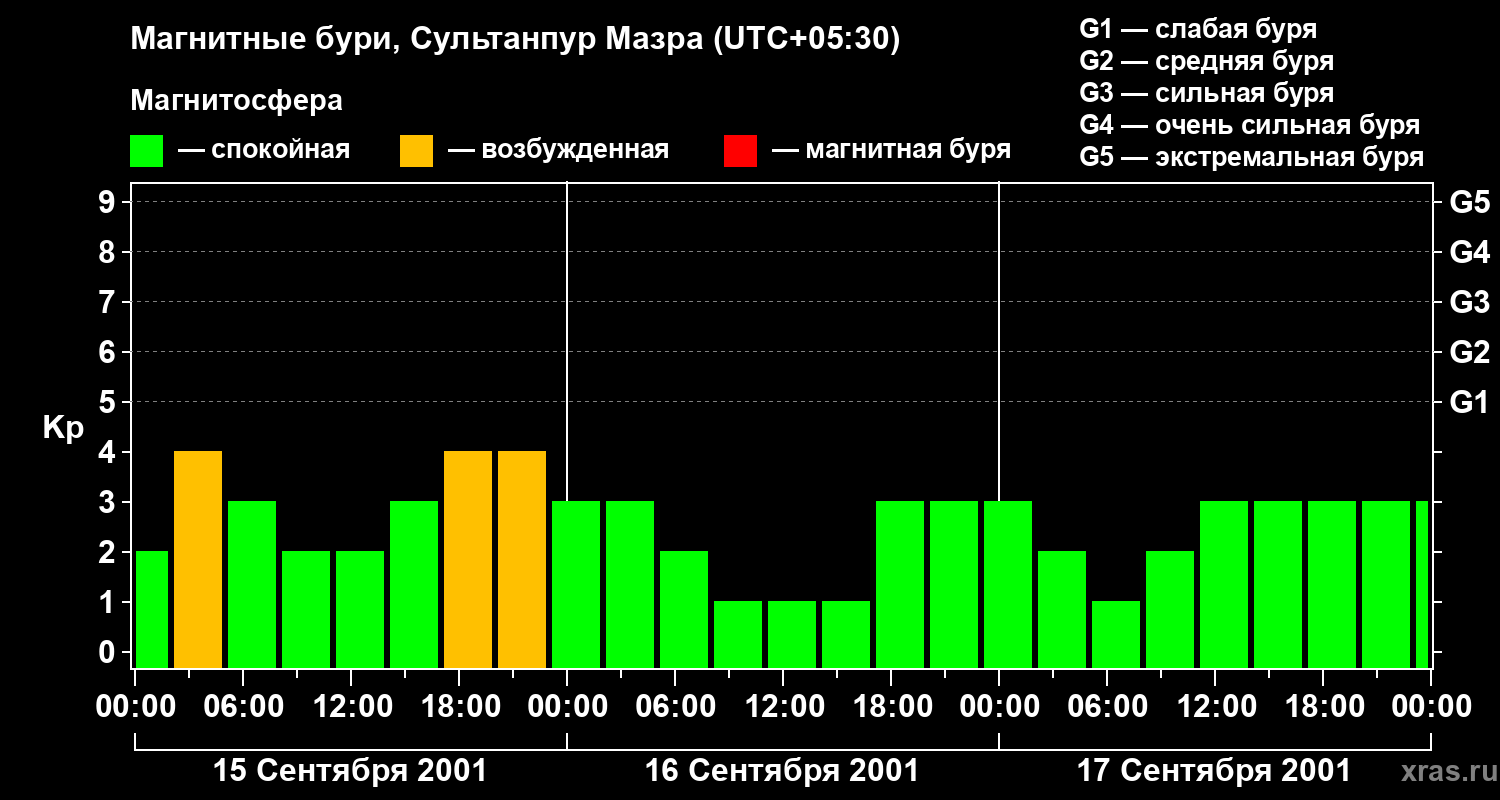Click '06:00' tick above 17 Сентября
The height and width of the screenshot is (800, 1500).
[1107, 707]
